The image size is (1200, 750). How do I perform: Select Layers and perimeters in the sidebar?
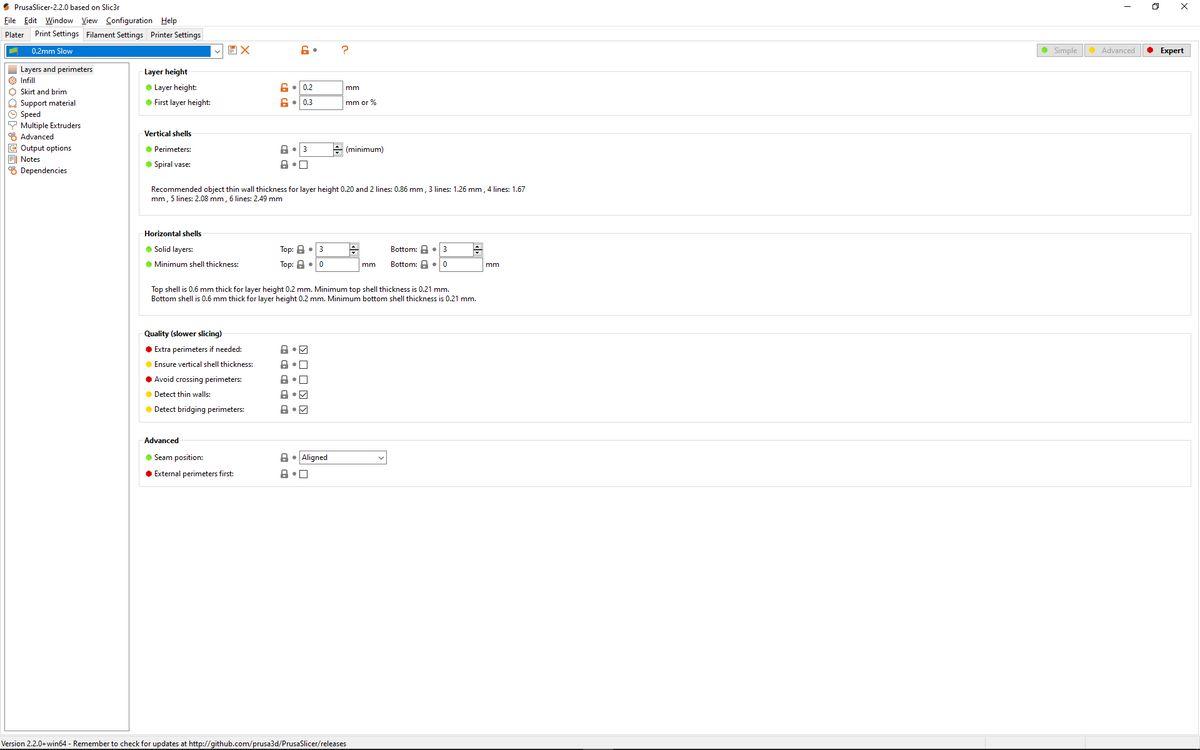tap(56, 69)
